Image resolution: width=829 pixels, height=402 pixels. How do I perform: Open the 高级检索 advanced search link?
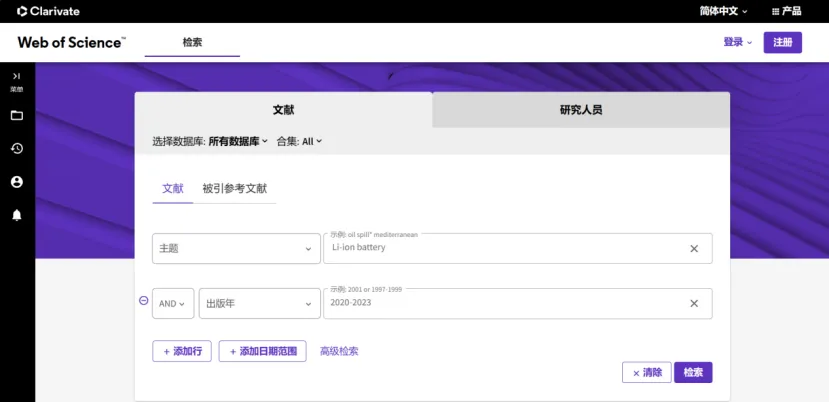pos(339,351)
